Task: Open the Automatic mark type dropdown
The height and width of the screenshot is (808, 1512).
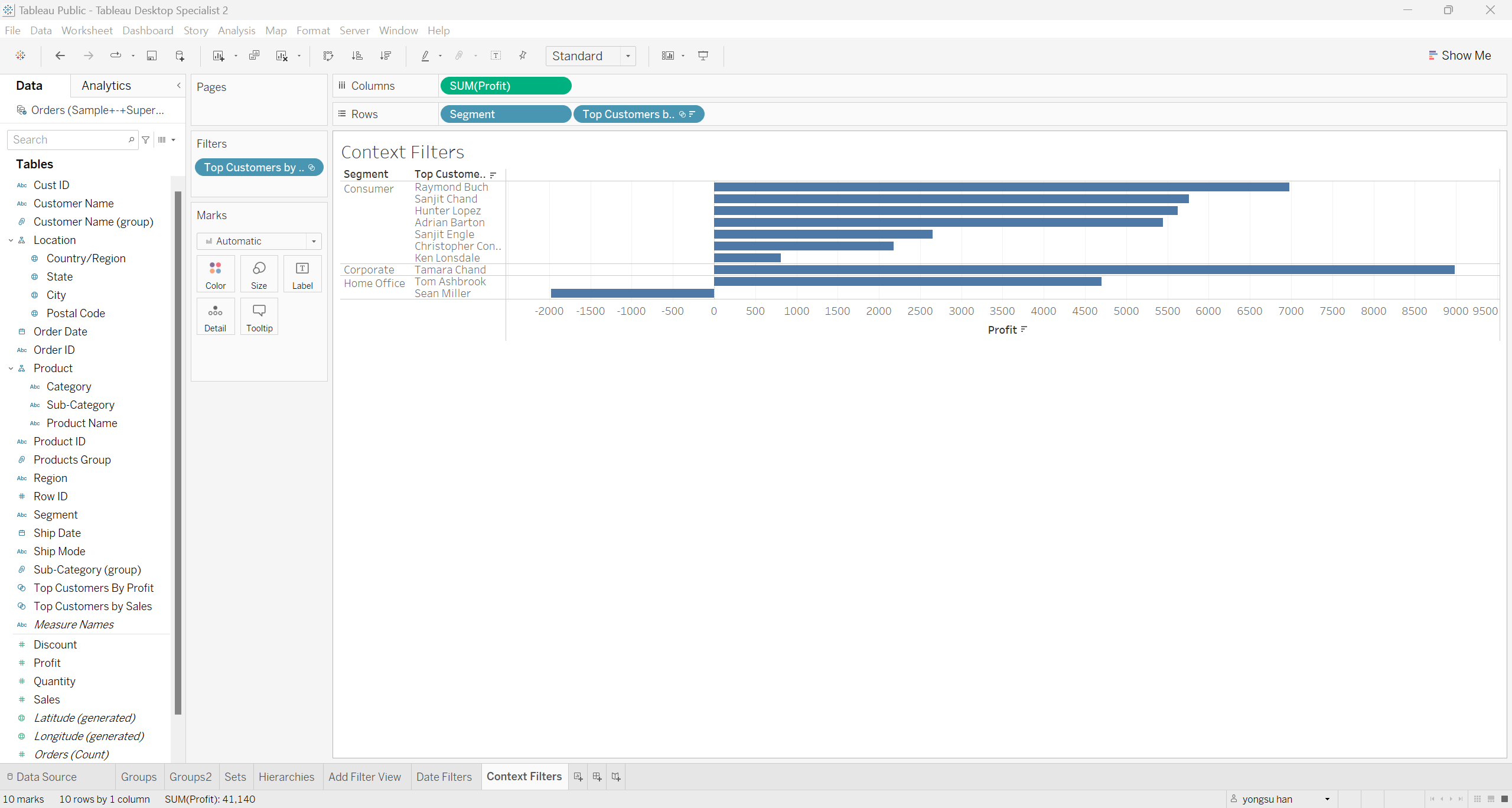Action: pos(314,241)
